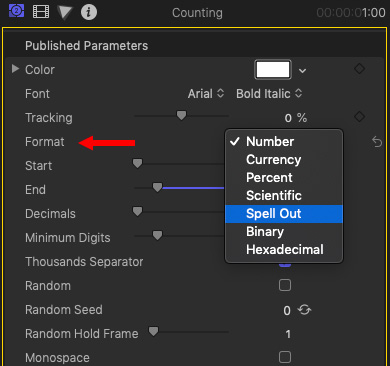The width and height of the screenshot is (390, 366).
Task: Open the color swatch dropdown chevron
Action: click(x=302, y=71)
